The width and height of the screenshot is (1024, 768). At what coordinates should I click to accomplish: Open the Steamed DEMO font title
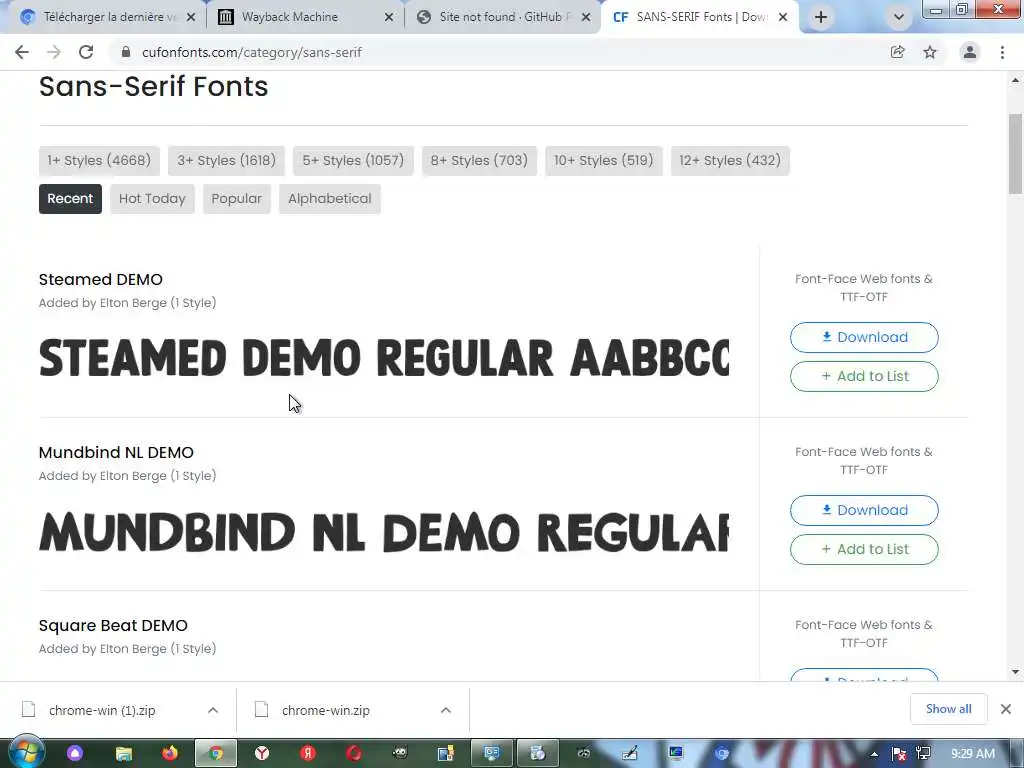tap(101, 280)
